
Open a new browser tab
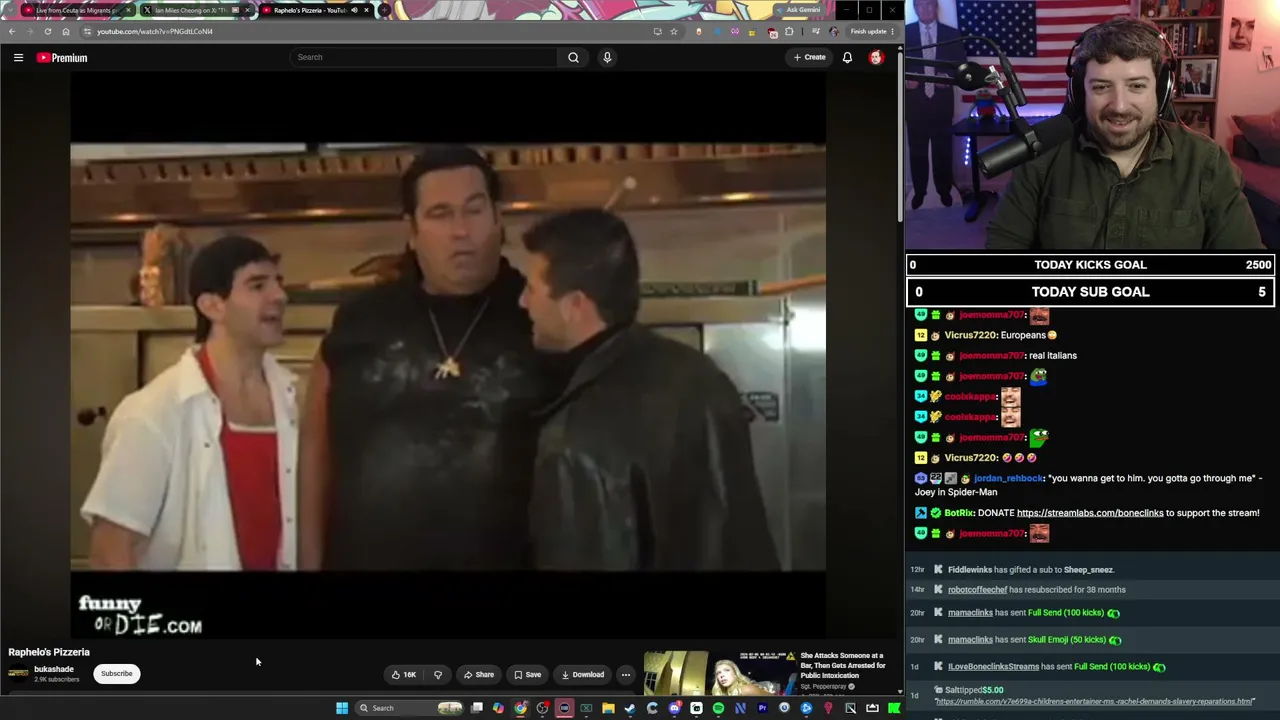[x=385, y=10]
